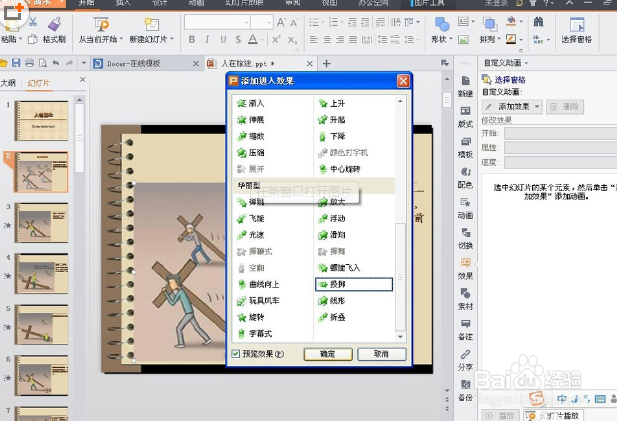This screenshot has width=617, height=421.
Task: Open the 效果 effects sidebar icon
Action: coord(466,263)
